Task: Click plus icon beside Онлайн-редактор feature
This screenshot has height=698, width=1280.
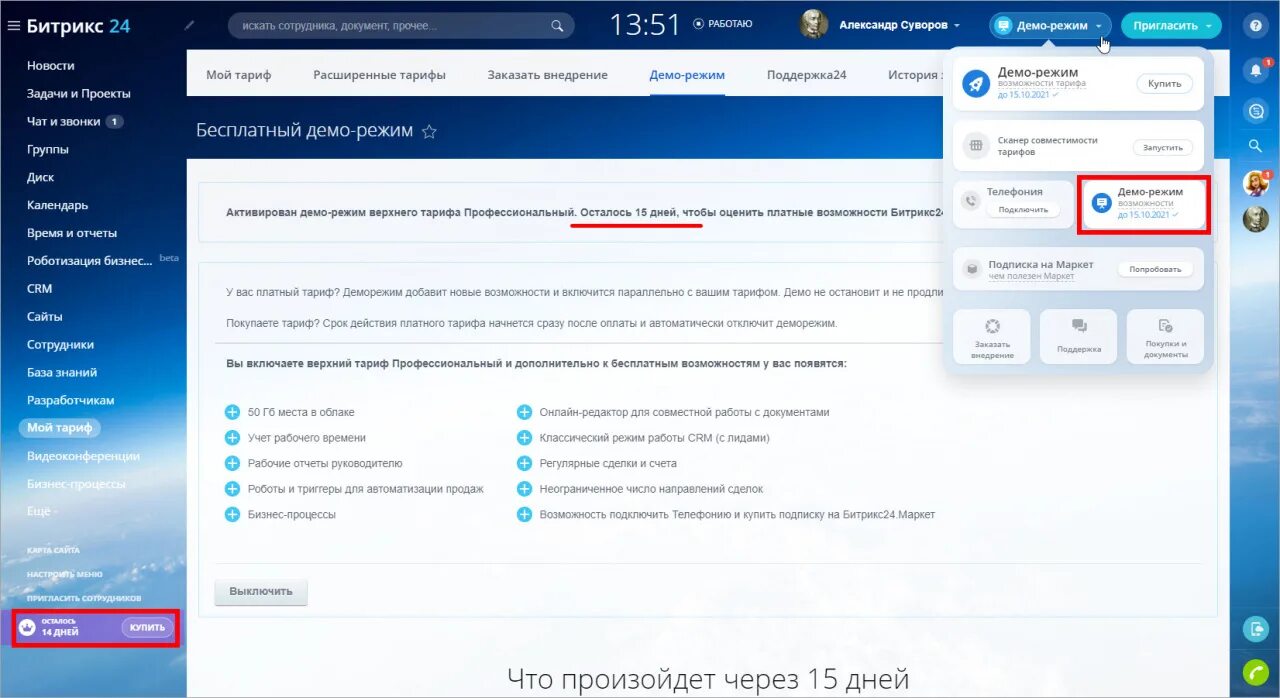Action: tap(524, 412)
